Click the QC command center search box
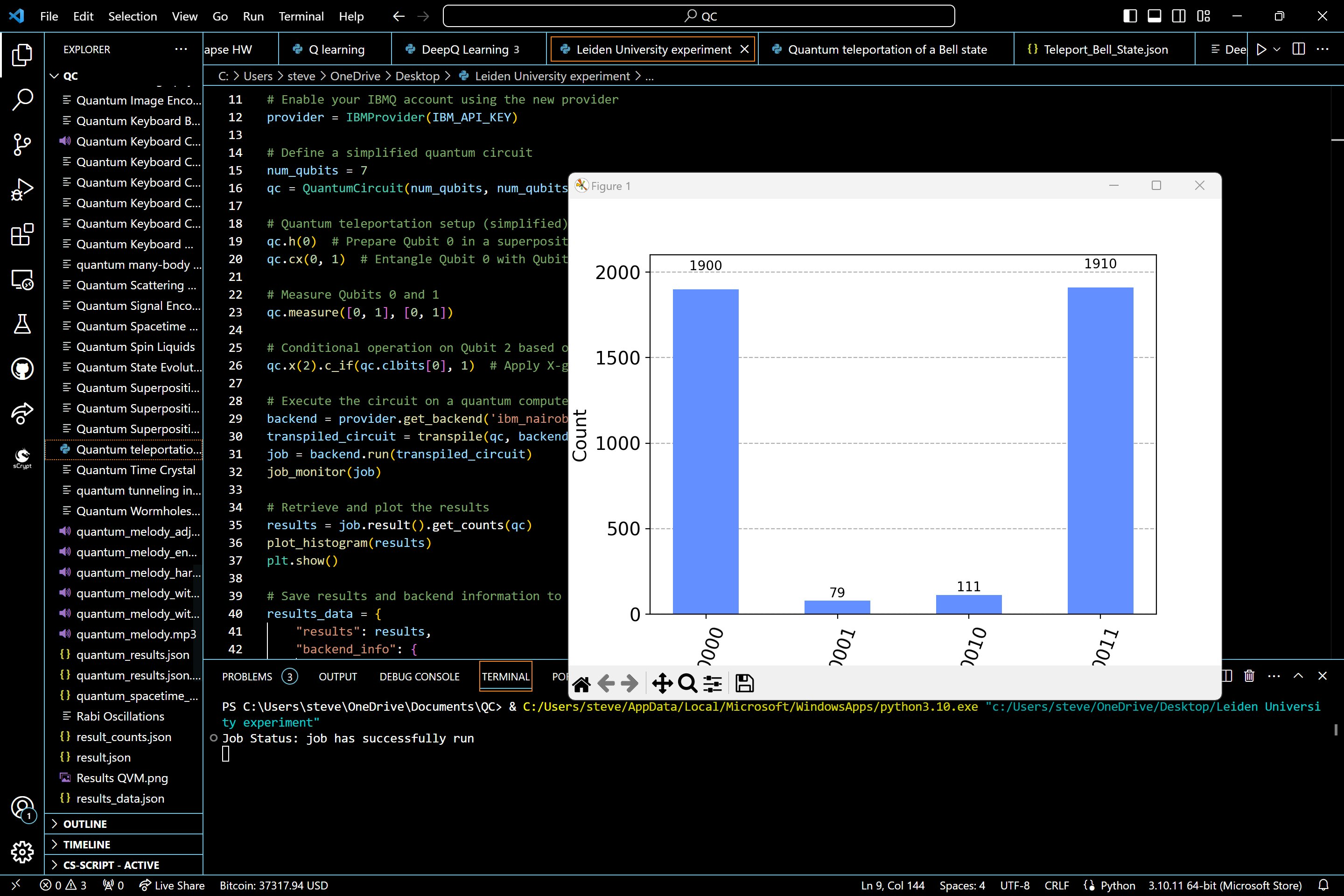This screenshot has width=1344, height=896. click(698, 16)
